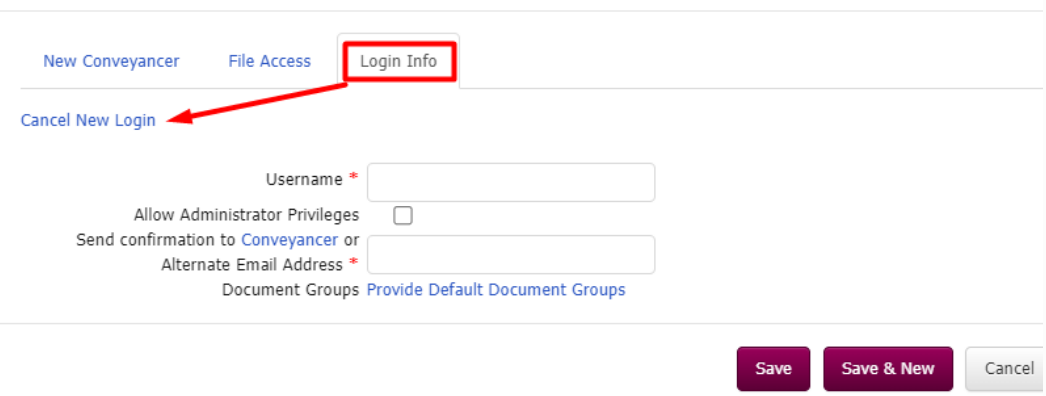Click the Allow Administrator Privileges label text
Viewport: 1046px width, 396px height.
pyautogui.click(x=247, y=215)
